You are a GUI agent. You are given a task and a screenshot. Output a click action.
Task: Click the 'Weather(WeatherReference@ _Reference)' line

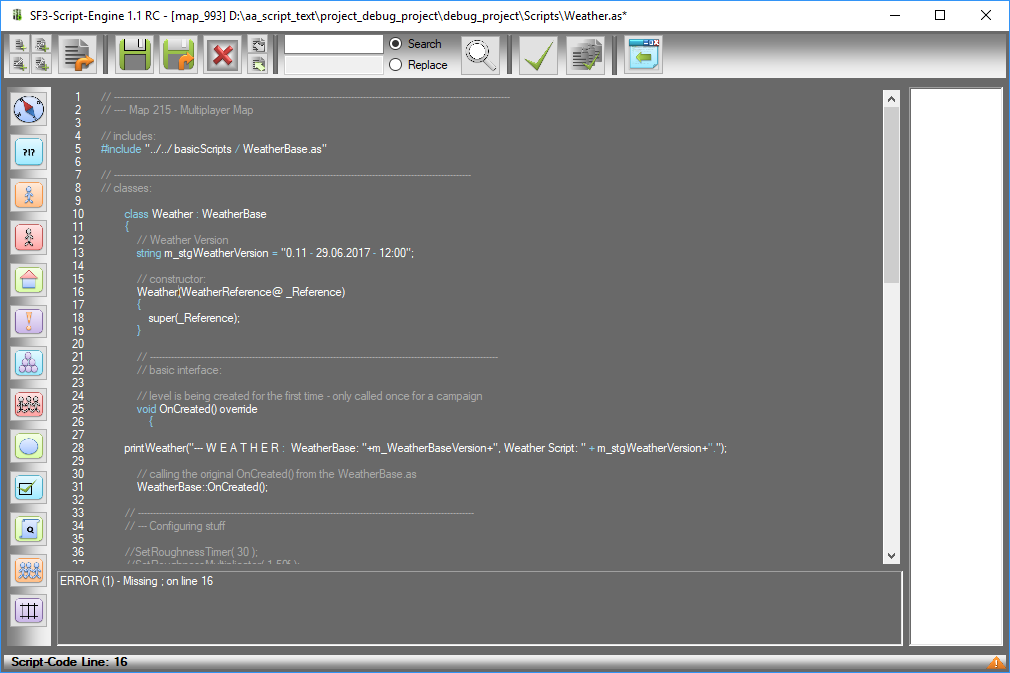241,292
